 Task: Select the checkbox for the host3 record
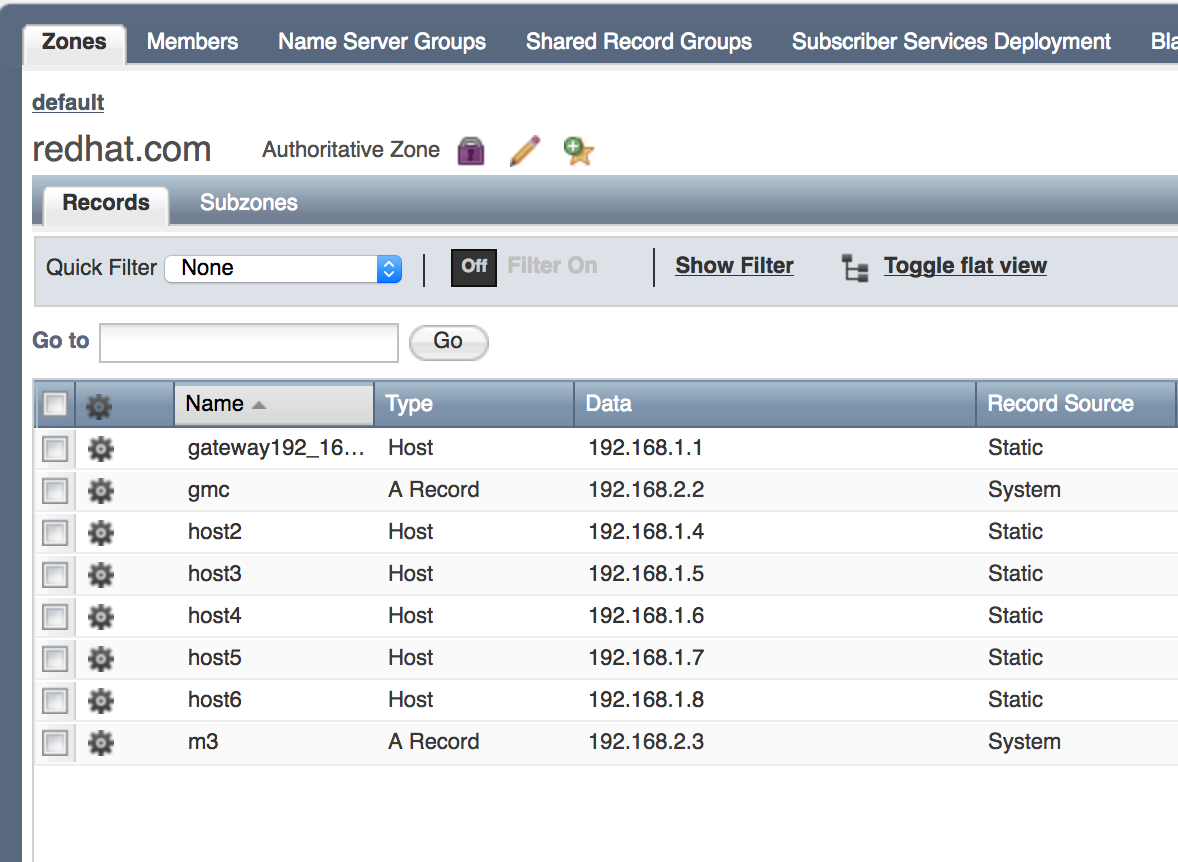(x=55, y=575)
